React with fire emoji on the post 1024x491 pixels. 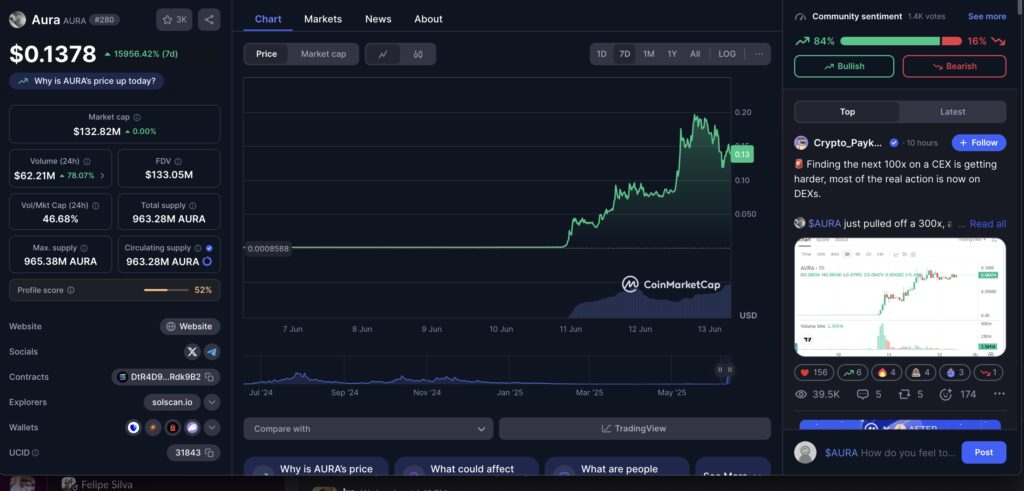pyautogui.click(x=886, y=373)
